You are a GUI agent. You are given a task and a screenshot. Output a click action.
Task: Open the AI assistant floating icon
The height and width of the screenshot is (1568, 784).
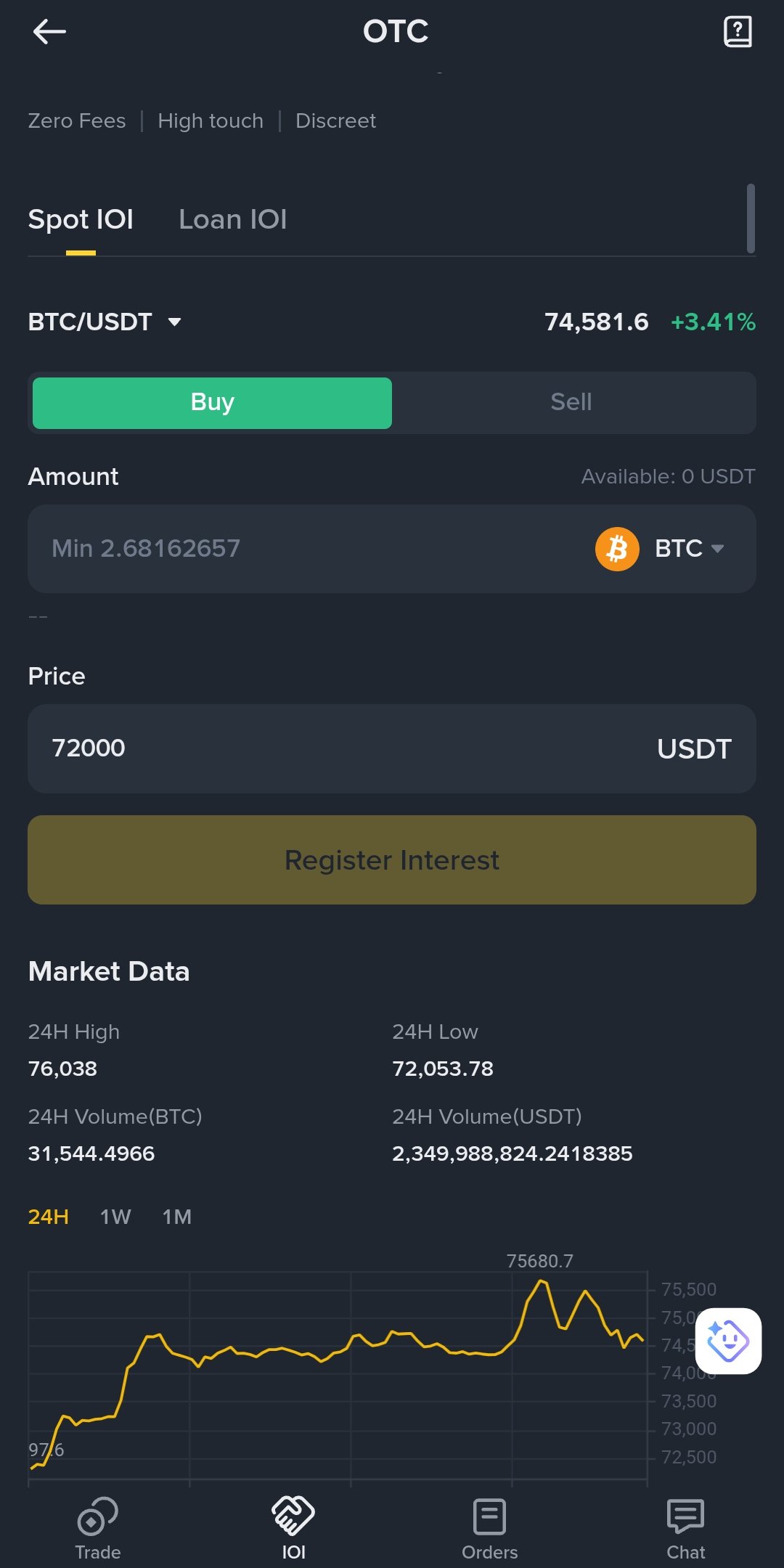tap(728, 1341)
